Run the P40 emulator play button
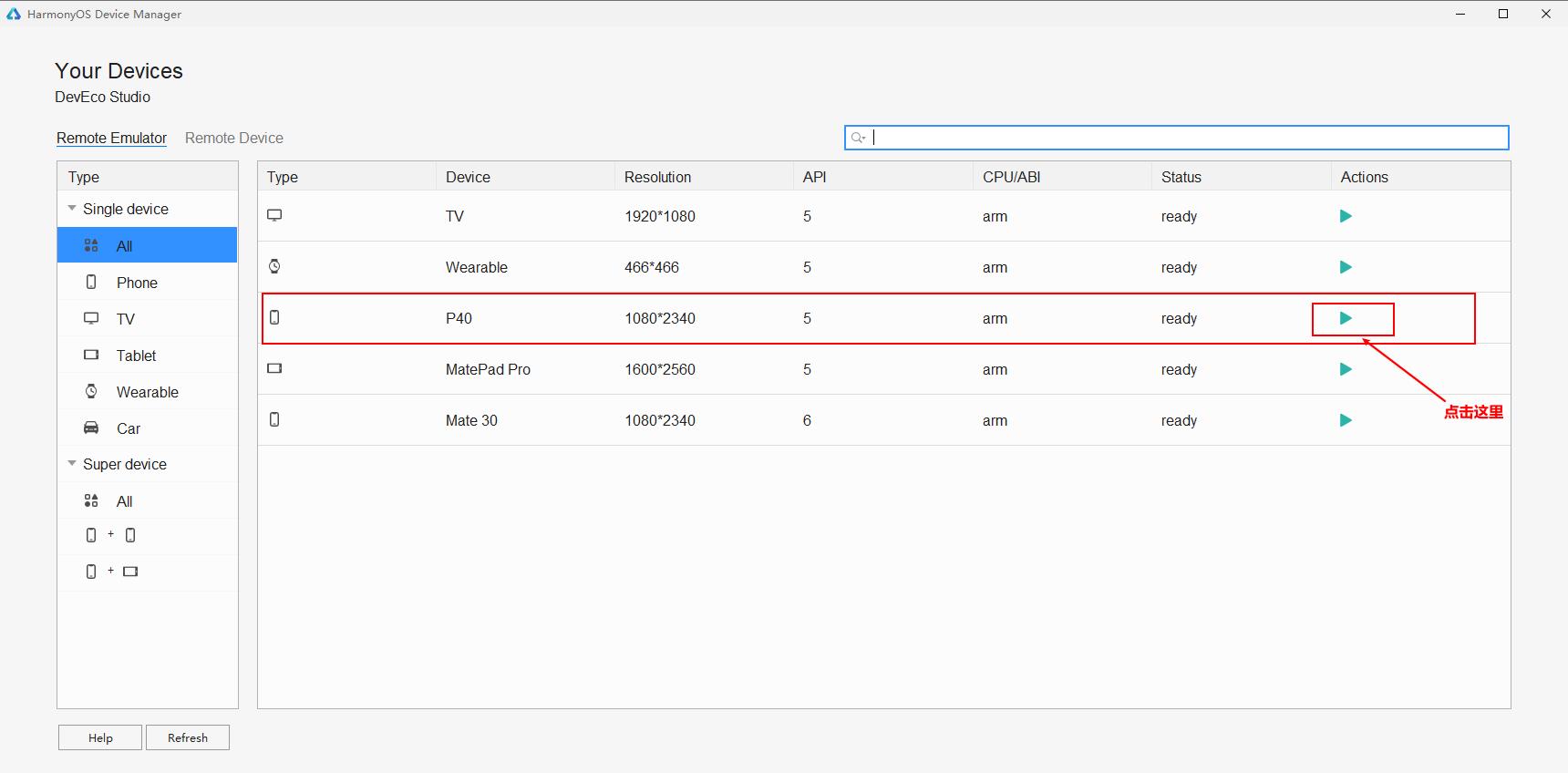Screen dimensions: 1568x773 pos(1346,318)
